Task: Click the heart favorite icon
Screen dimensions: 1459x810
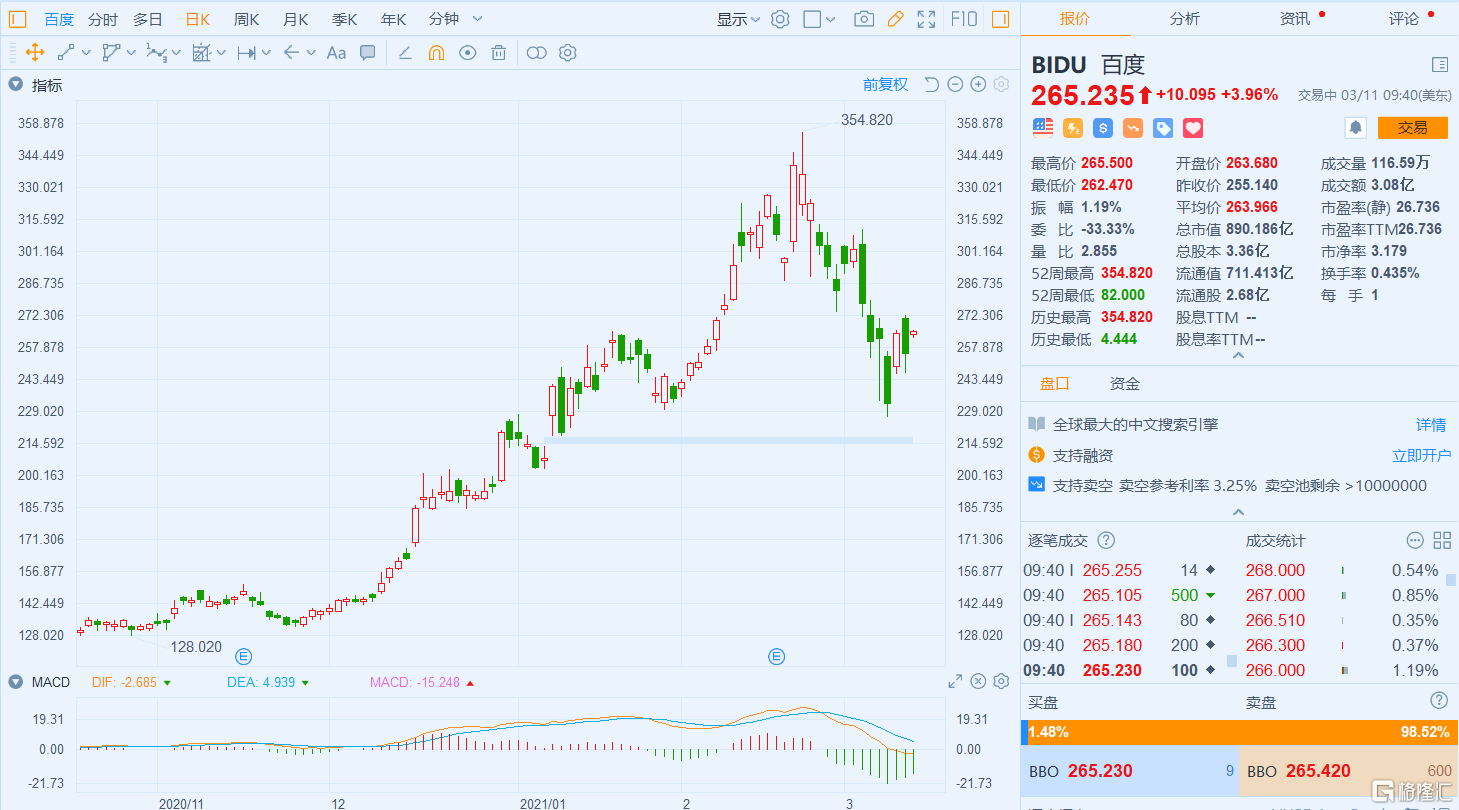Action: (1193, 128)
